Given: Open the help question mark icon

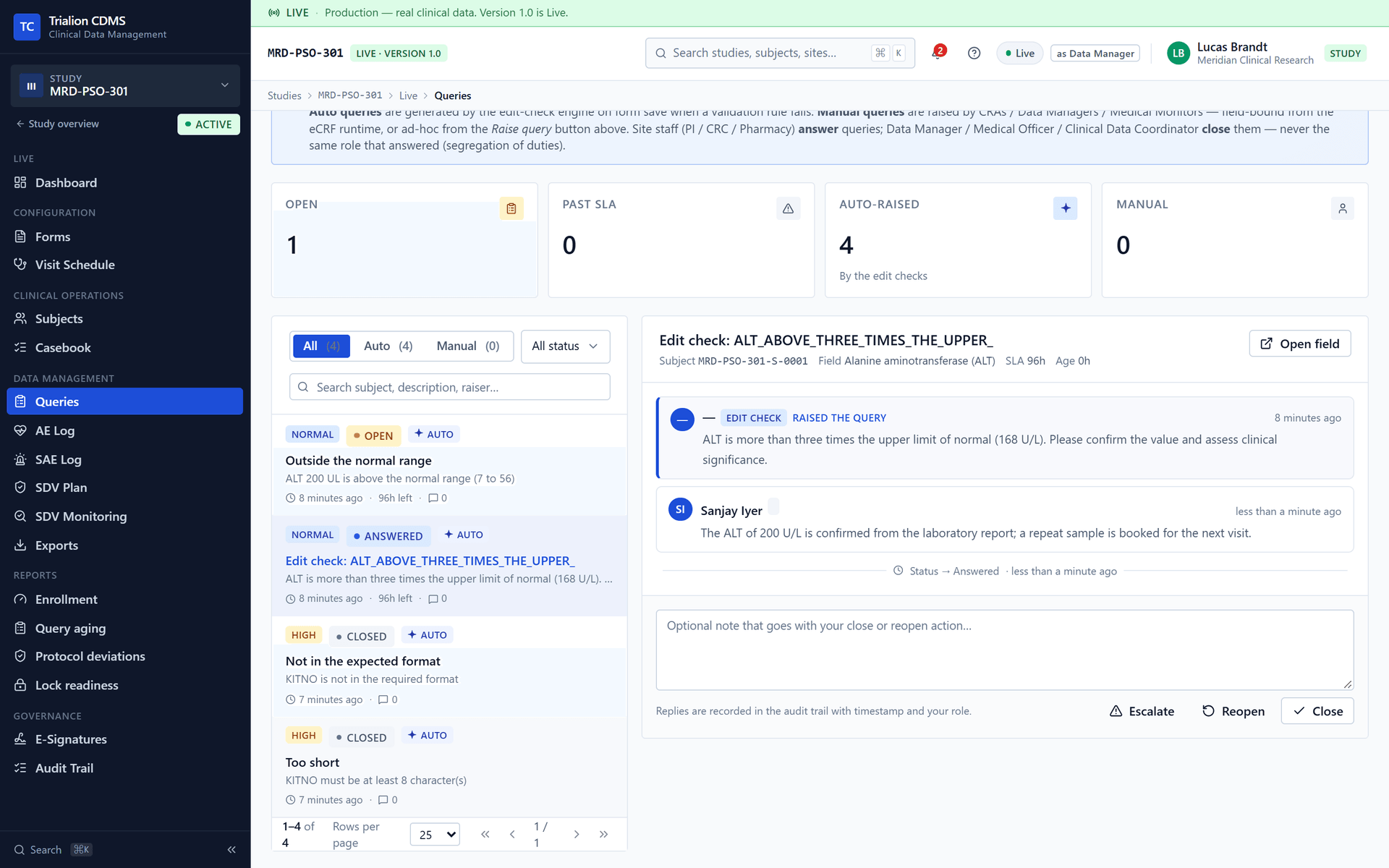Looking at the screenshot, I should tap(974, 53).
